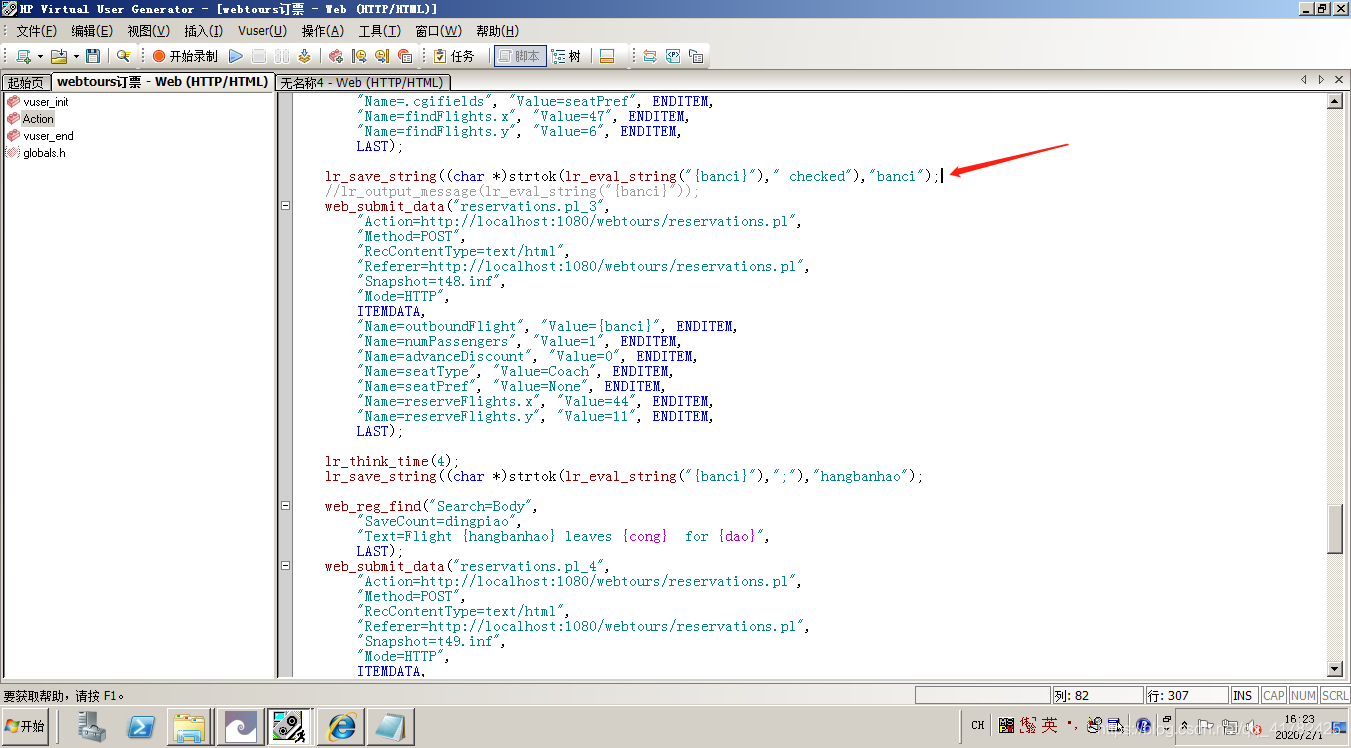Open the 编辑(E) menu
Screen dimensions: 1351x748
coord(92,31)
